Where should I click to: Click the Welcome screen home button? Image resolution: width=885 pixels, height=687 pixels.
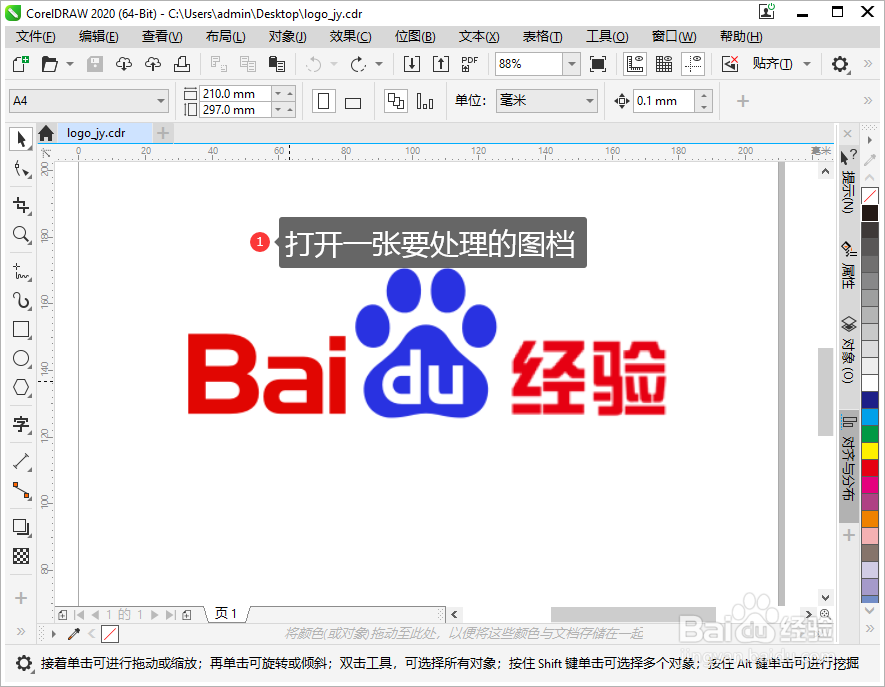click(46, 133)
